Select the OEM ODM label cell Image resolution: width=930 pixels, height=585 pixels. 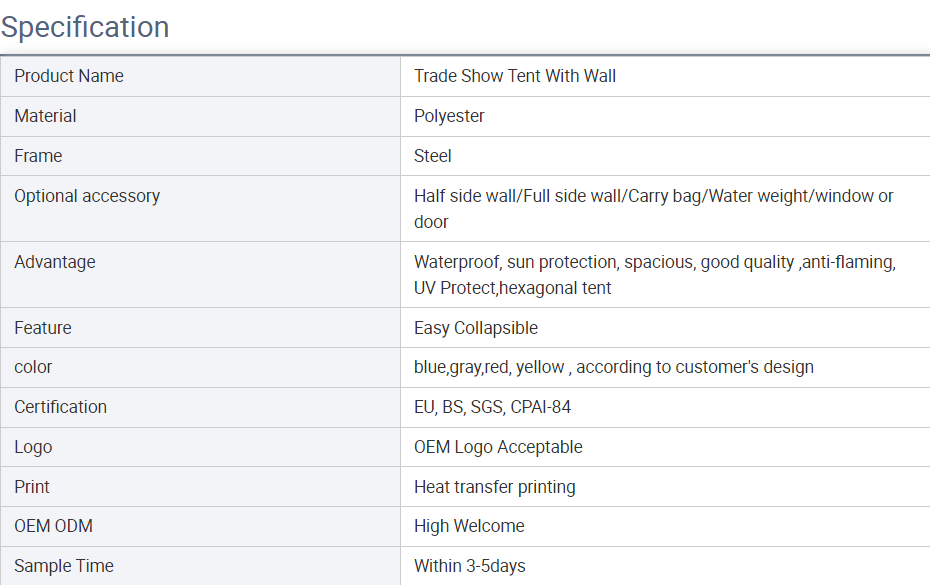200,526
